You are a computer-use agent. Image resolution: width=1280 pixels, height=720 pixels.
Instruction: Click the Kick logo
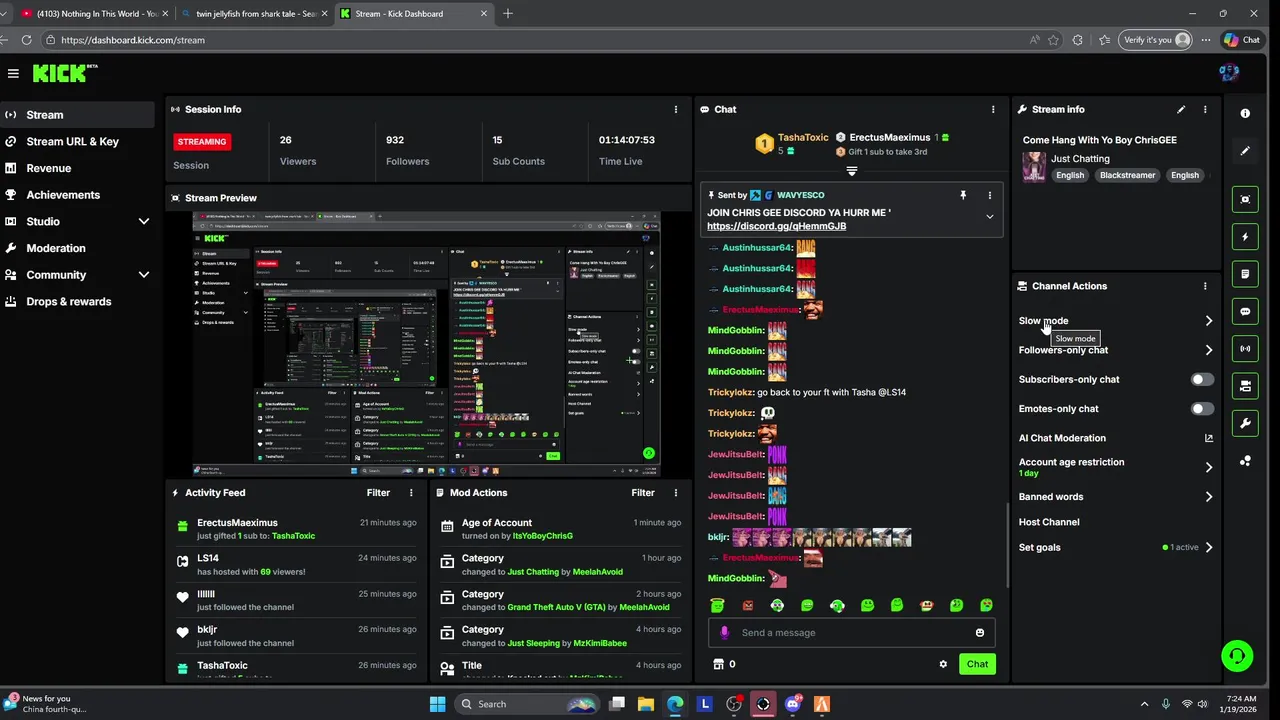[x=62, y=73]
